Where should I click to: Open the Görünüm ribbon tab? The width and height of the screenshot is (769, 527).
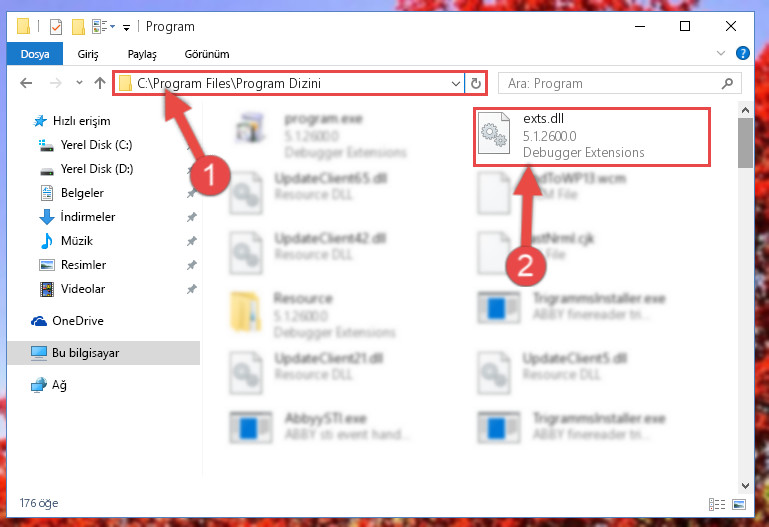pos(206,54)
